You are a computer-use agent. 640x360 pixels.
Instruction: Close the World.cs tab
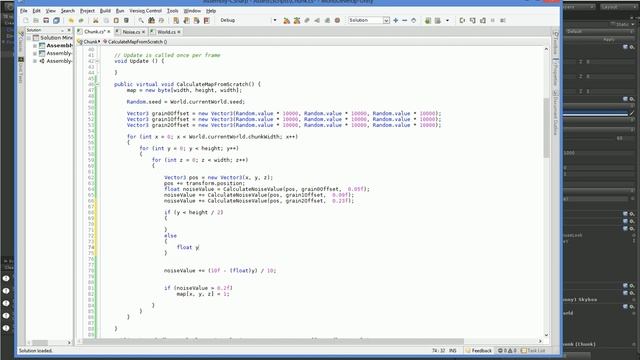(179, 32)
